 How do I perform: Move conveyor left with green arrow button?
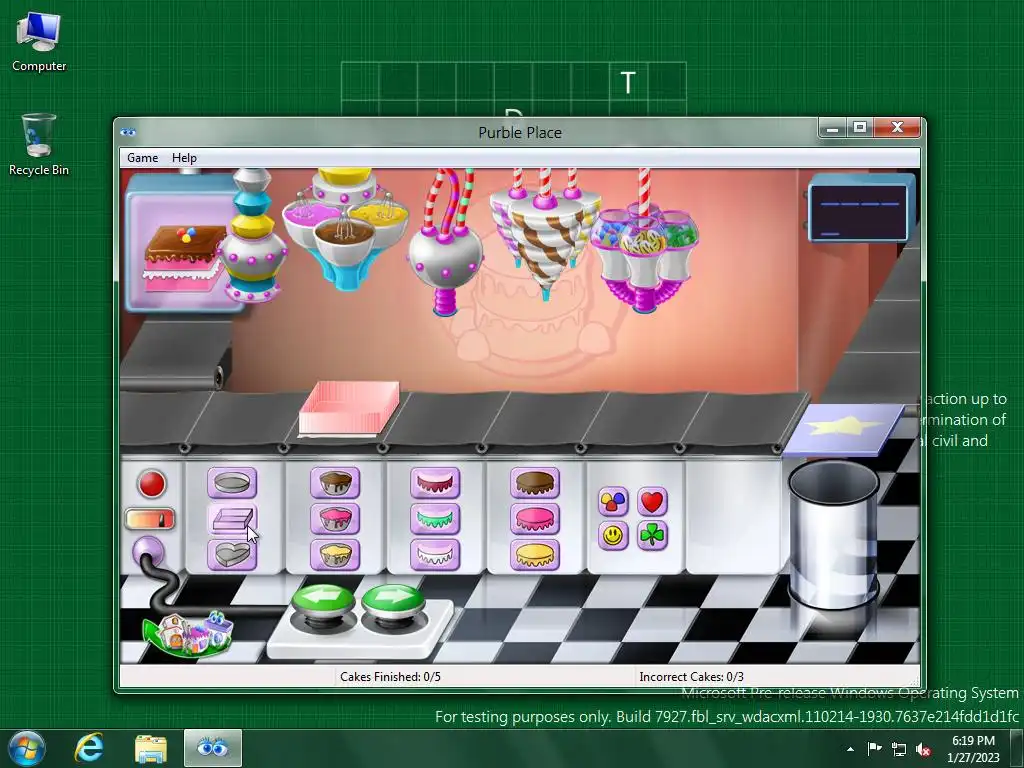pyautogui.click(x=323, y=601)
